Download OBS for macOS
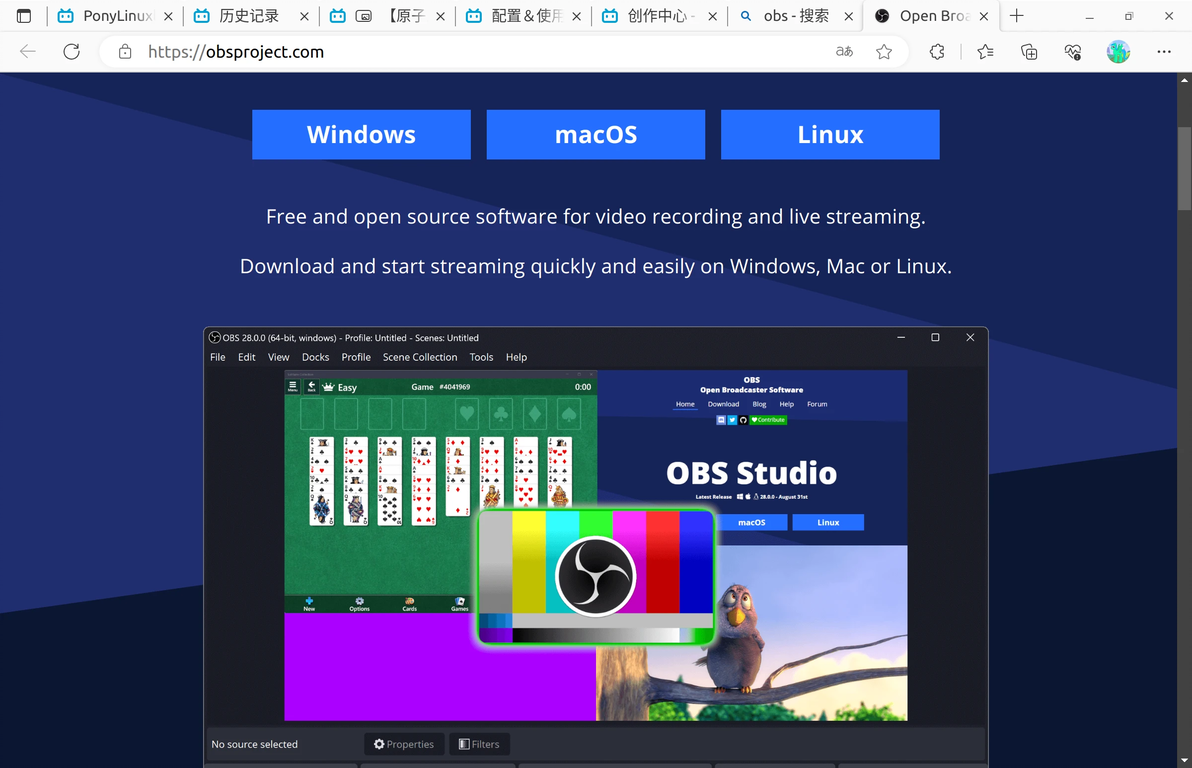This screenshot has height=768, width=1192. pyautogui.click(x=596, y=135)
